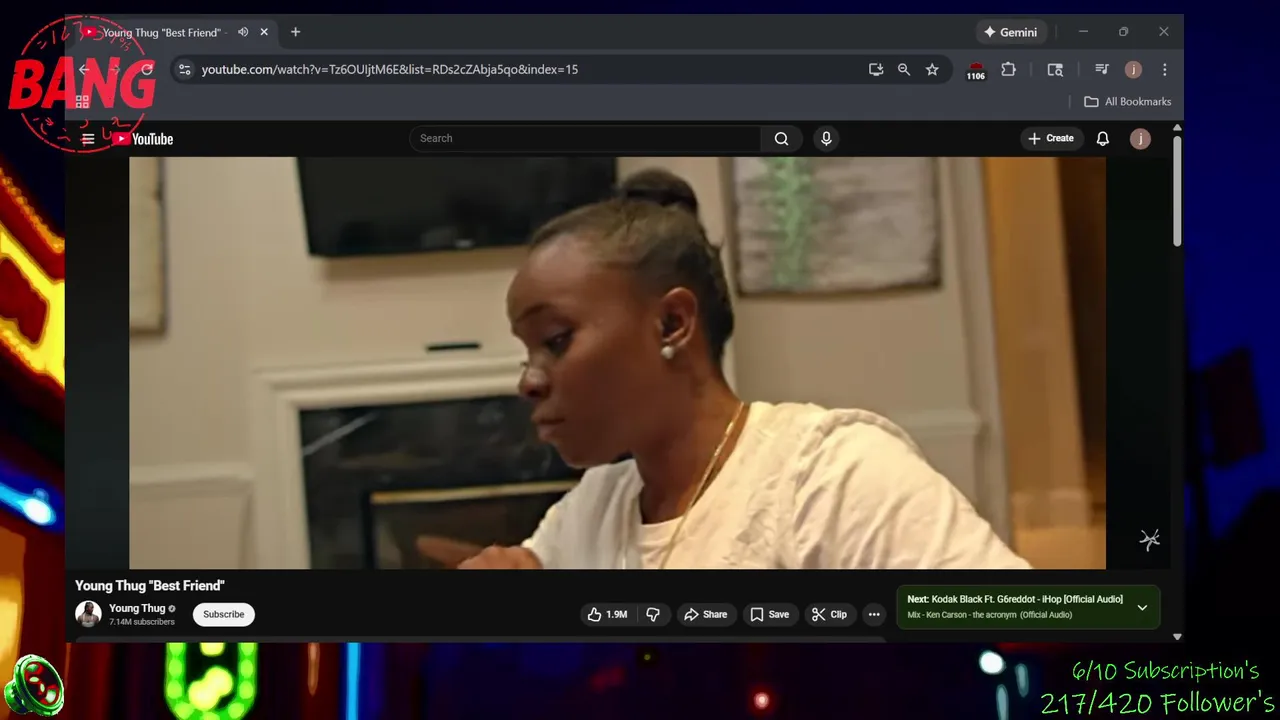Screen dimensions: 1280x720
Task: Start voice search with microphone icon
Action: point(826,139)
